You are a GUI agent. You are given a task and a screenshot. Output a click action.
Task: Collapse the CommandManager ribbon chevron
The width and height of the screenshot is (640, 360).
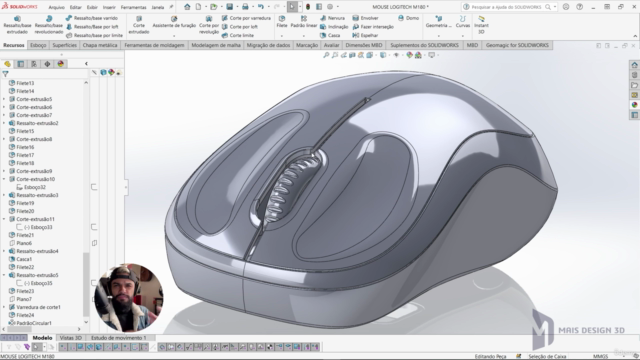[635, 36]
